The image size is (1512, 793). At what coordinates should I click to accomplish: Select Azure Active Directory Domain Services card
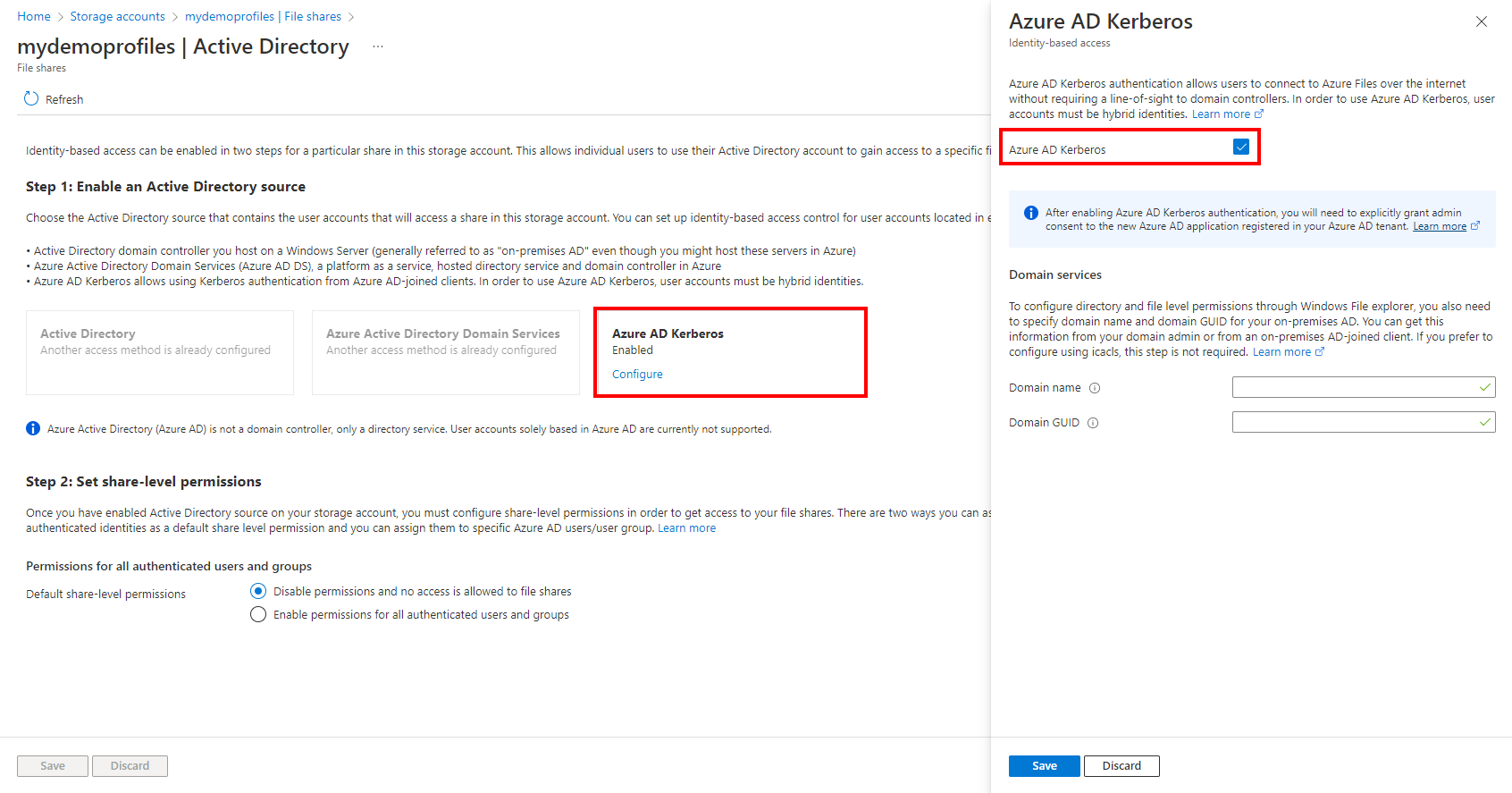446,352
